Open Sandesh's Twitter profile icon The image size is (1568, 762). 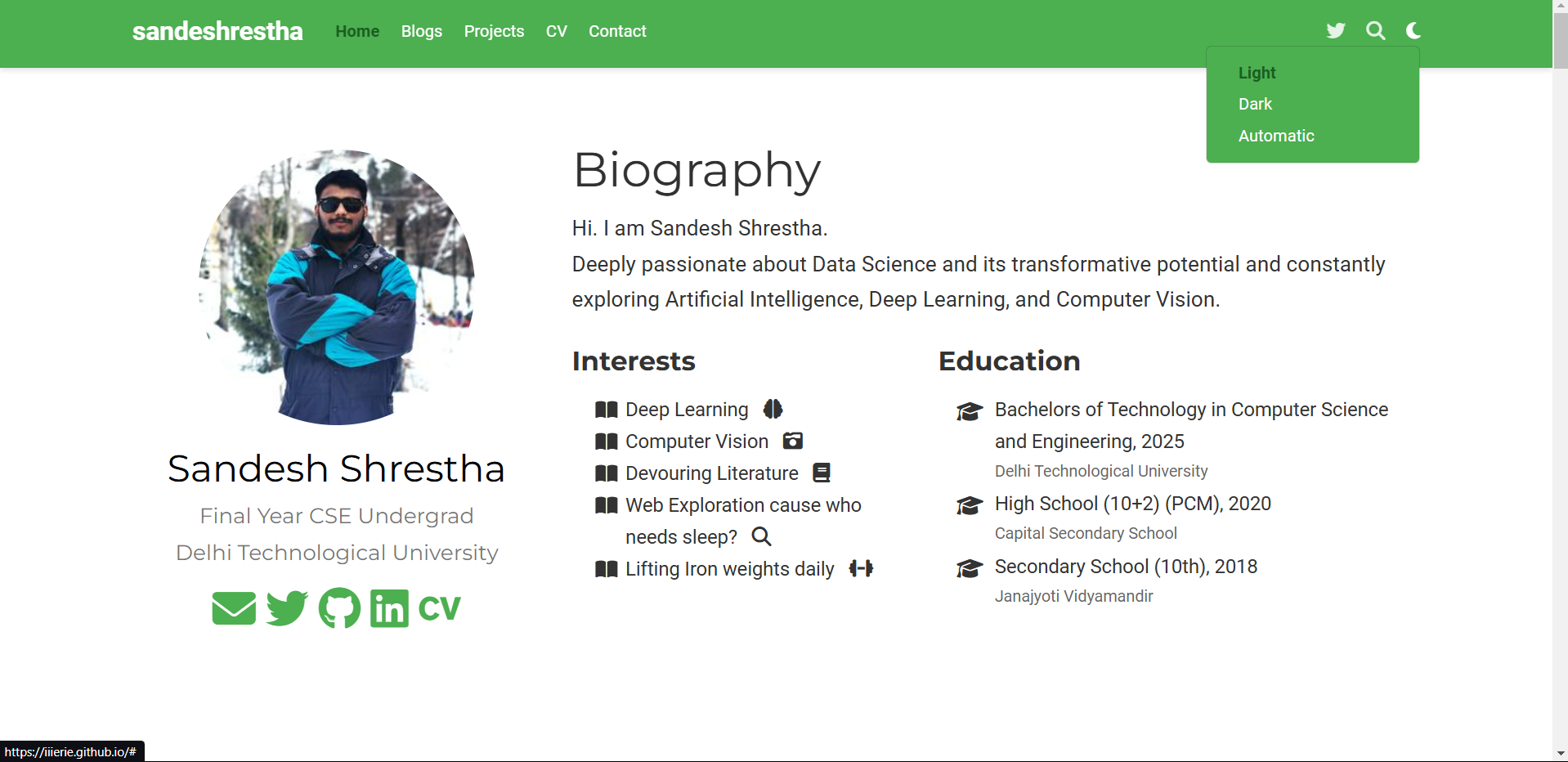coord(286,608)
